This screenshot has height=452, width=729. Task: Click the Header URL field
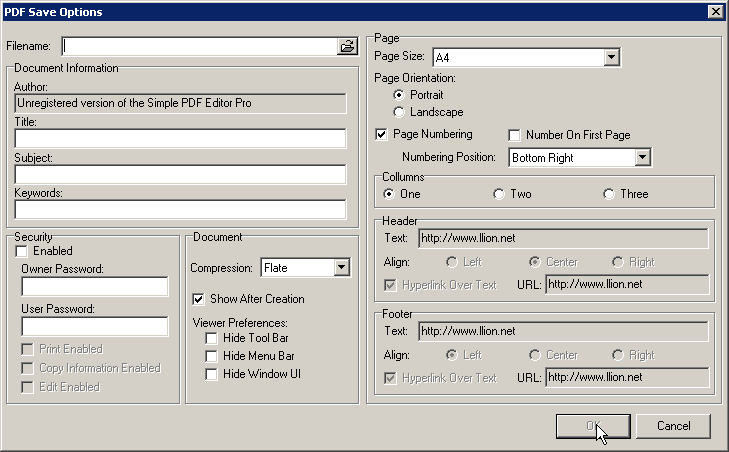coord(628,285)
